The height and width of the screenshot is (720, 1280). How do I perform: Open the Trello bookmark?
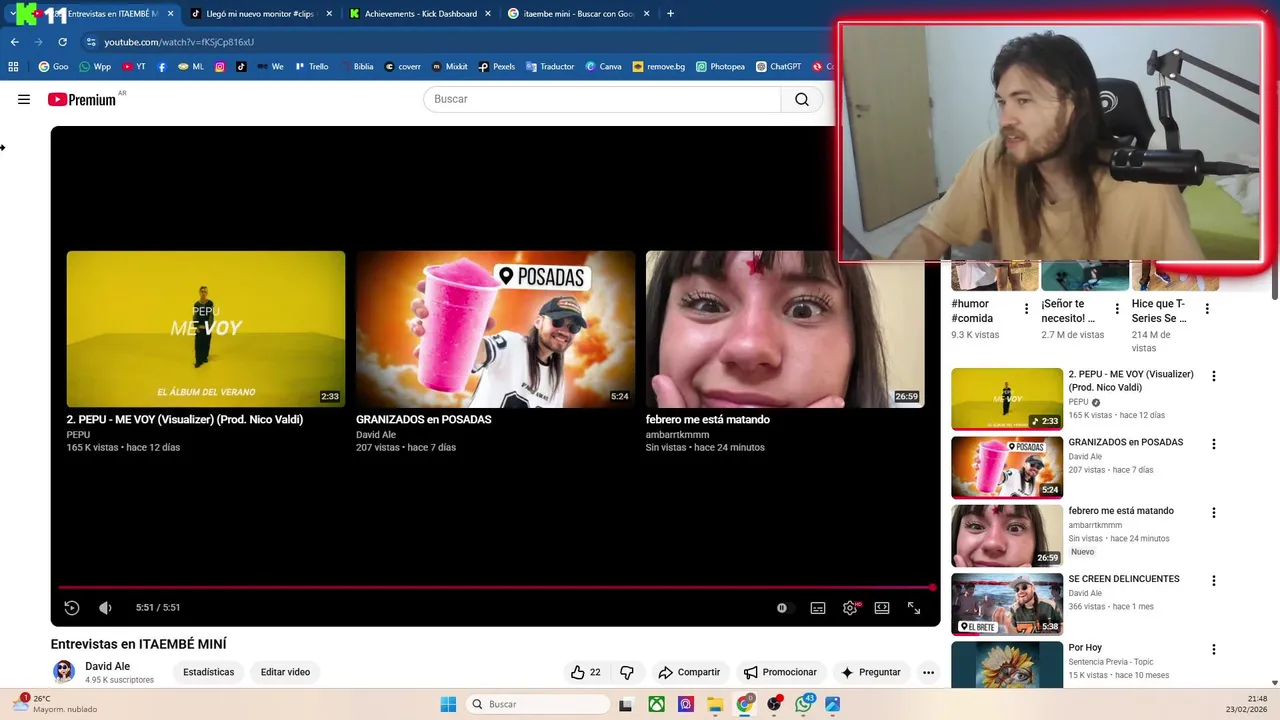pos(312,67)
